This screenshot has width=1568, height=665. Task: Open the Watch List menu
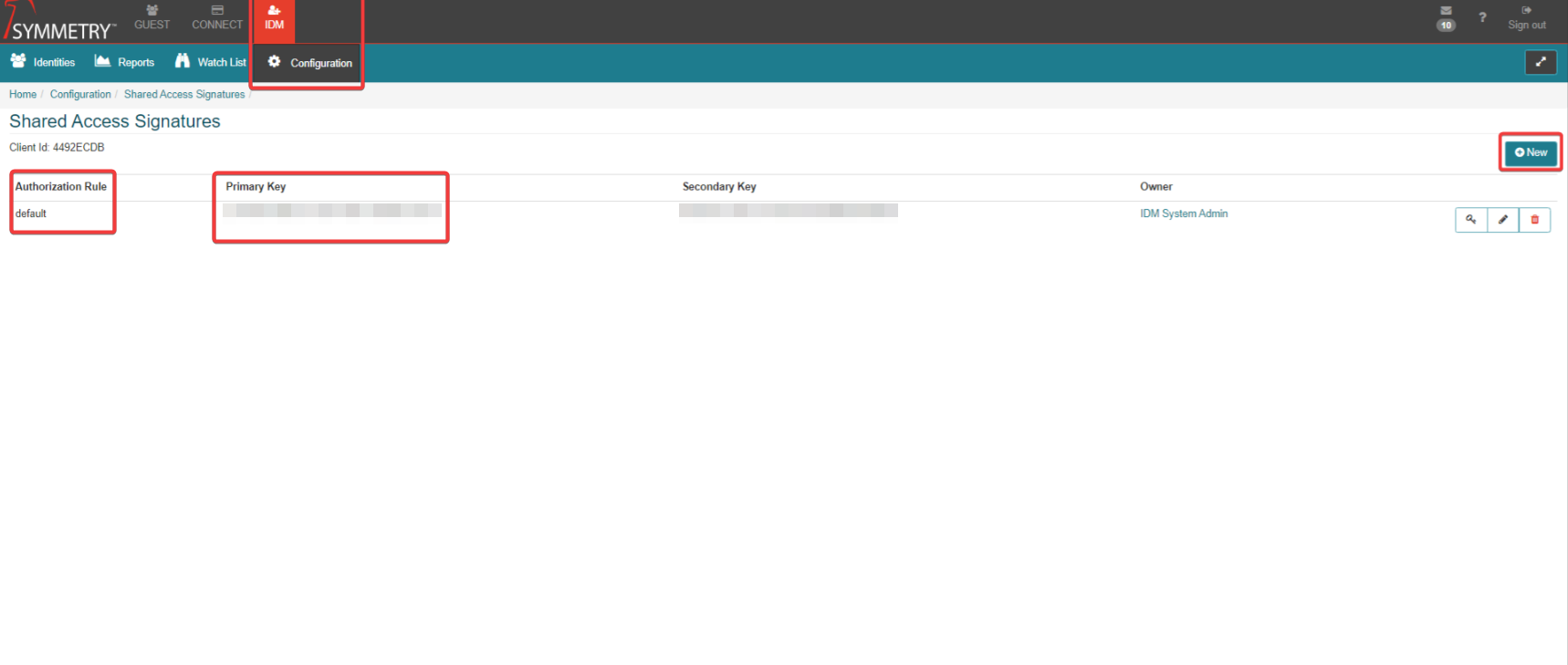[x=211, y=62]
